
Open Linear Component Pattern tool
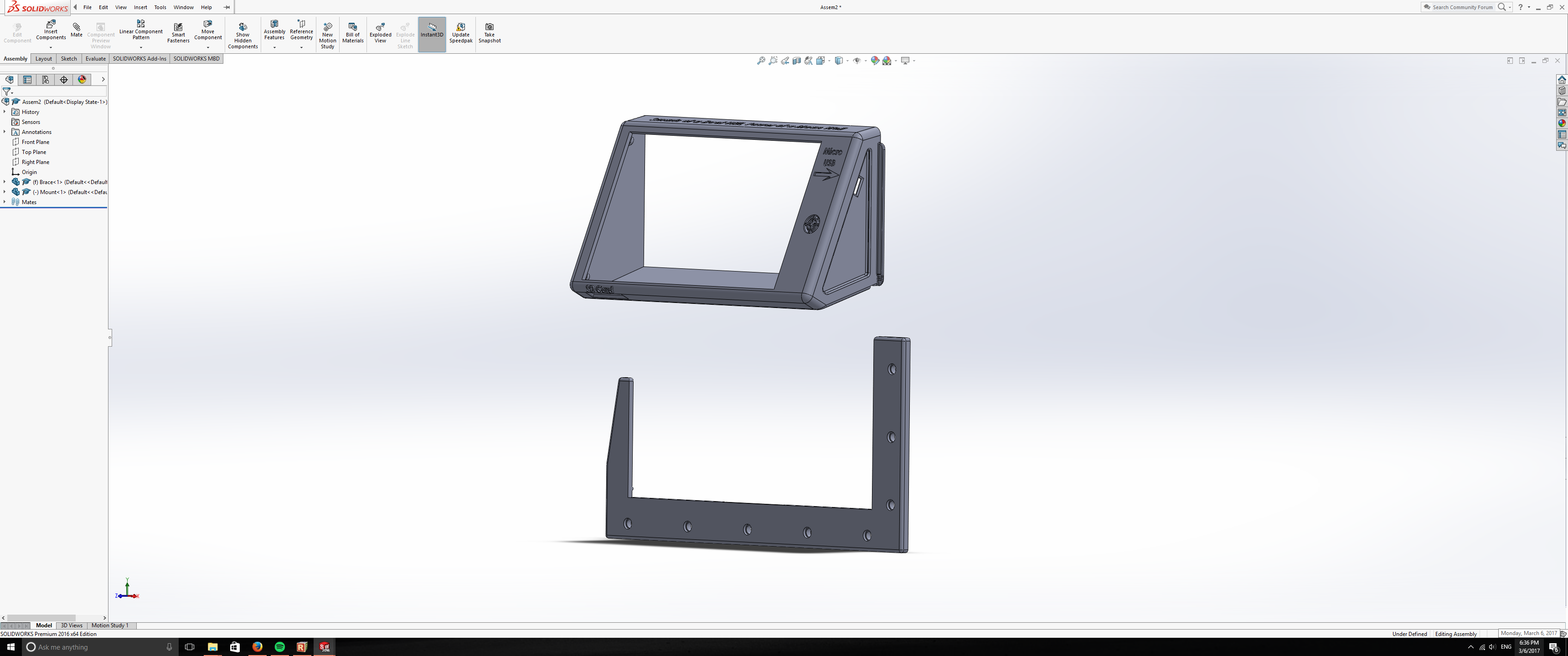click(140, 31)
